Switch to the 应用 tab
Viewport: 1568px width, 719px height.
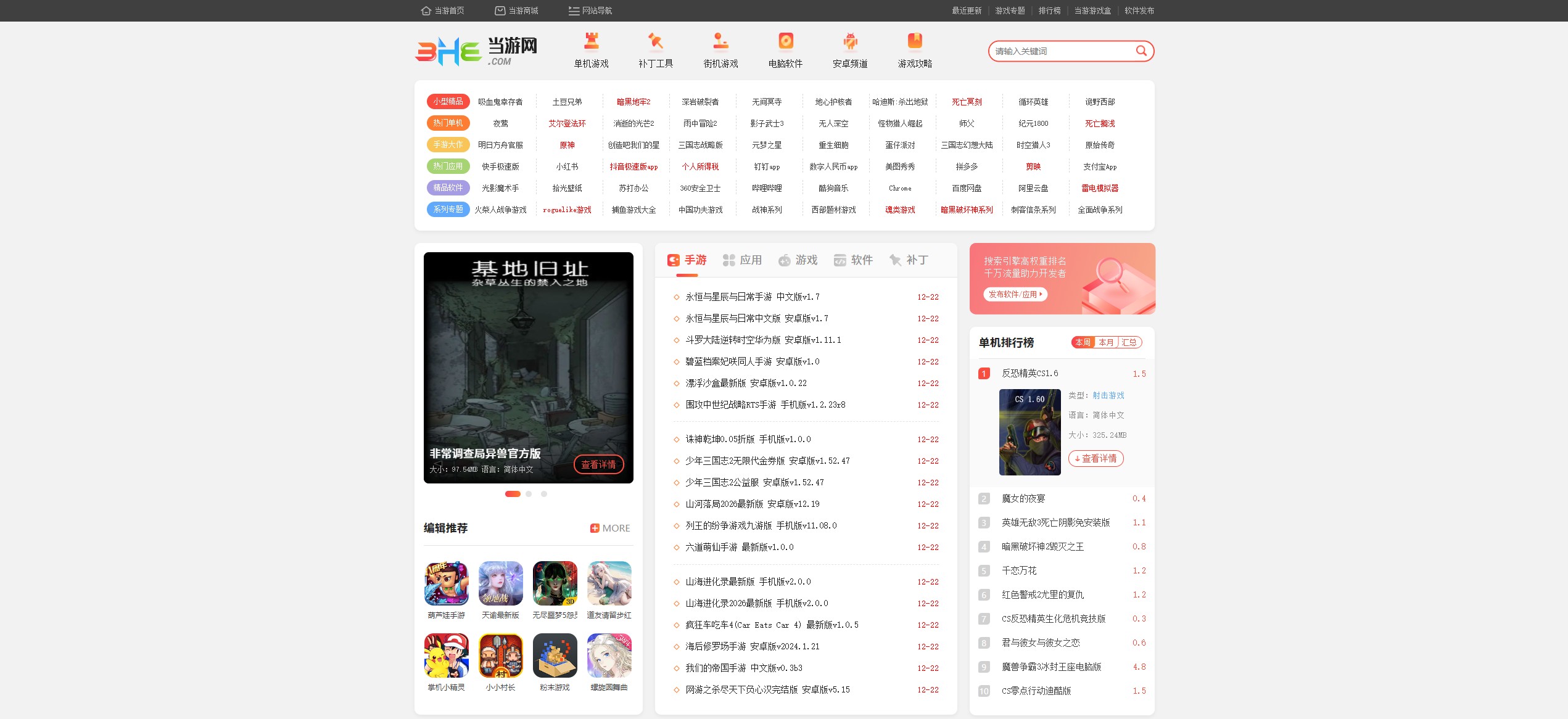click(743, 260)
